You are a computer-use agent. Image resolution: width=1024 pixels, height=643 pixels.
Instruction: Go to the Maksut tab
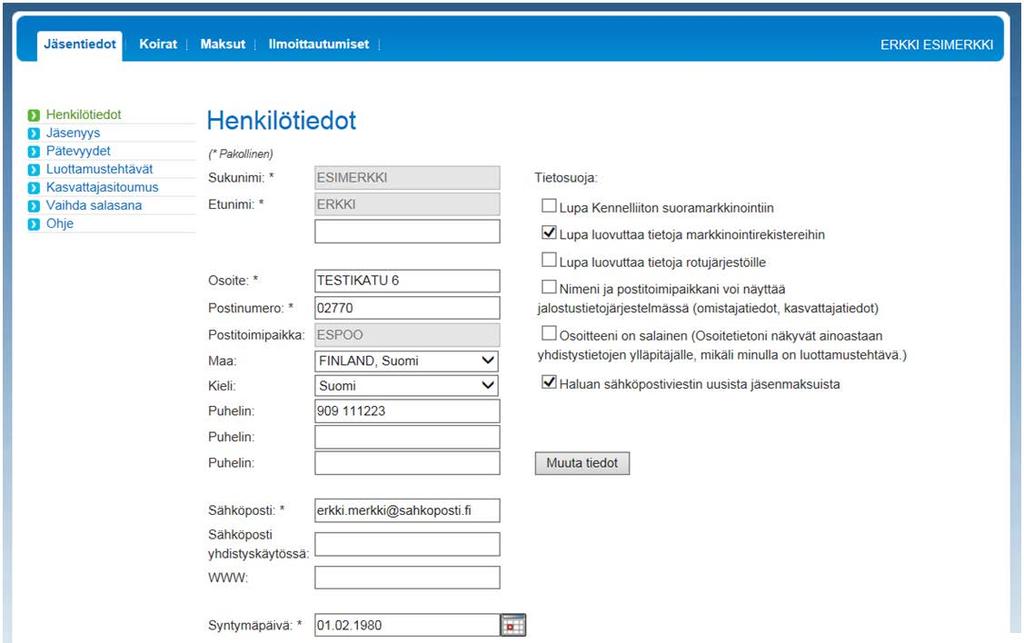(223, 44)
